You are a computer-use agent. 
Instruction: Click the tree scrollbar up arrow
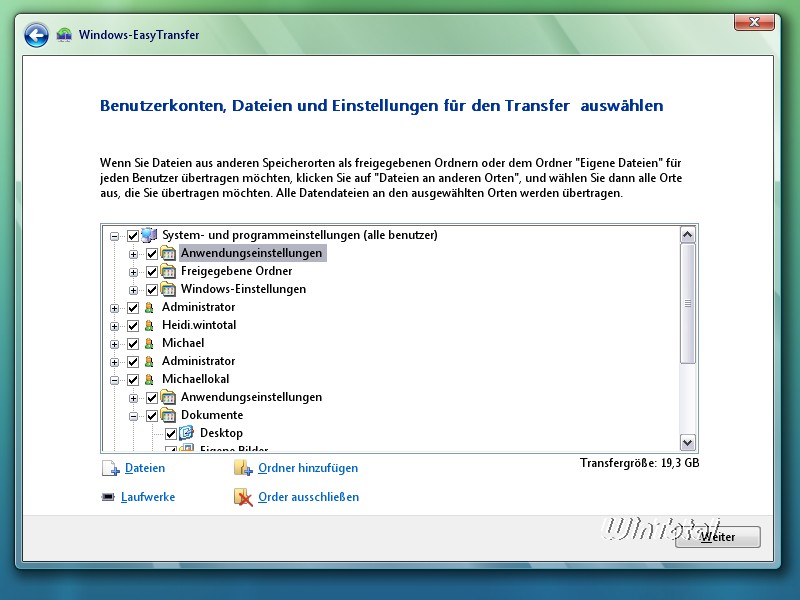pos(688,235)
